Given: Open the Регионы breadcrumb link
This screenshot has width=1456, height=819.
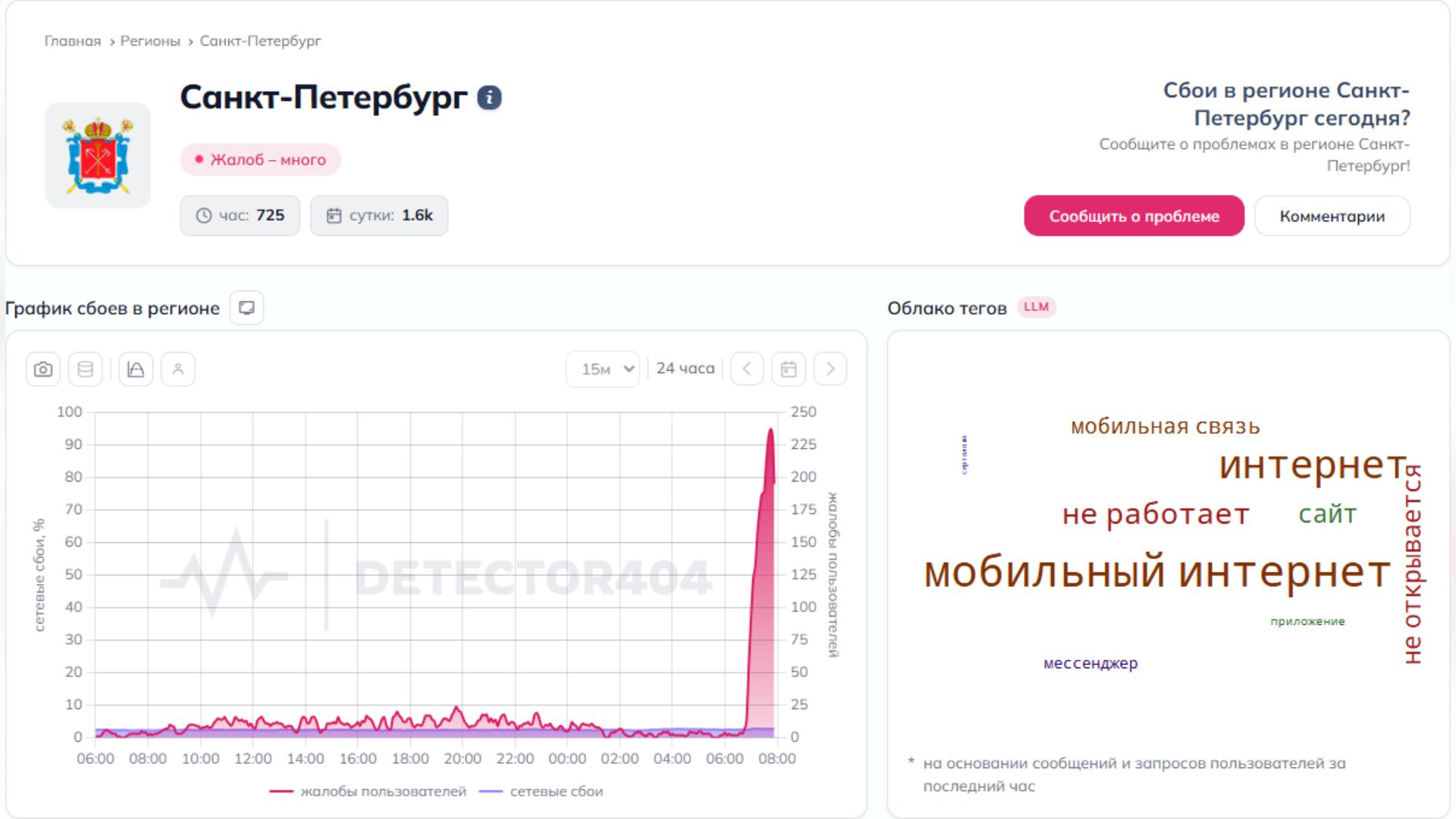Looking at the screenshot, I should click(150, 41).
